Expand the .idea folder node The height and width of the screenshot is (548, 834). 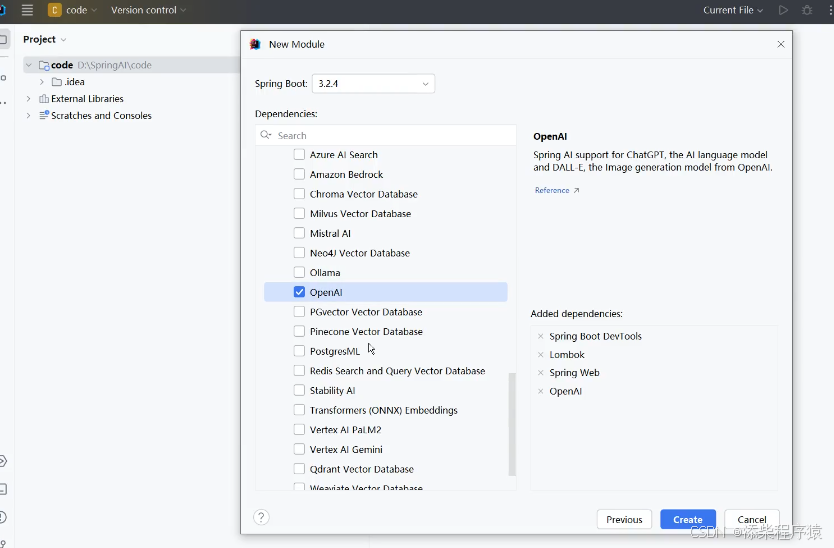point(41,82)
